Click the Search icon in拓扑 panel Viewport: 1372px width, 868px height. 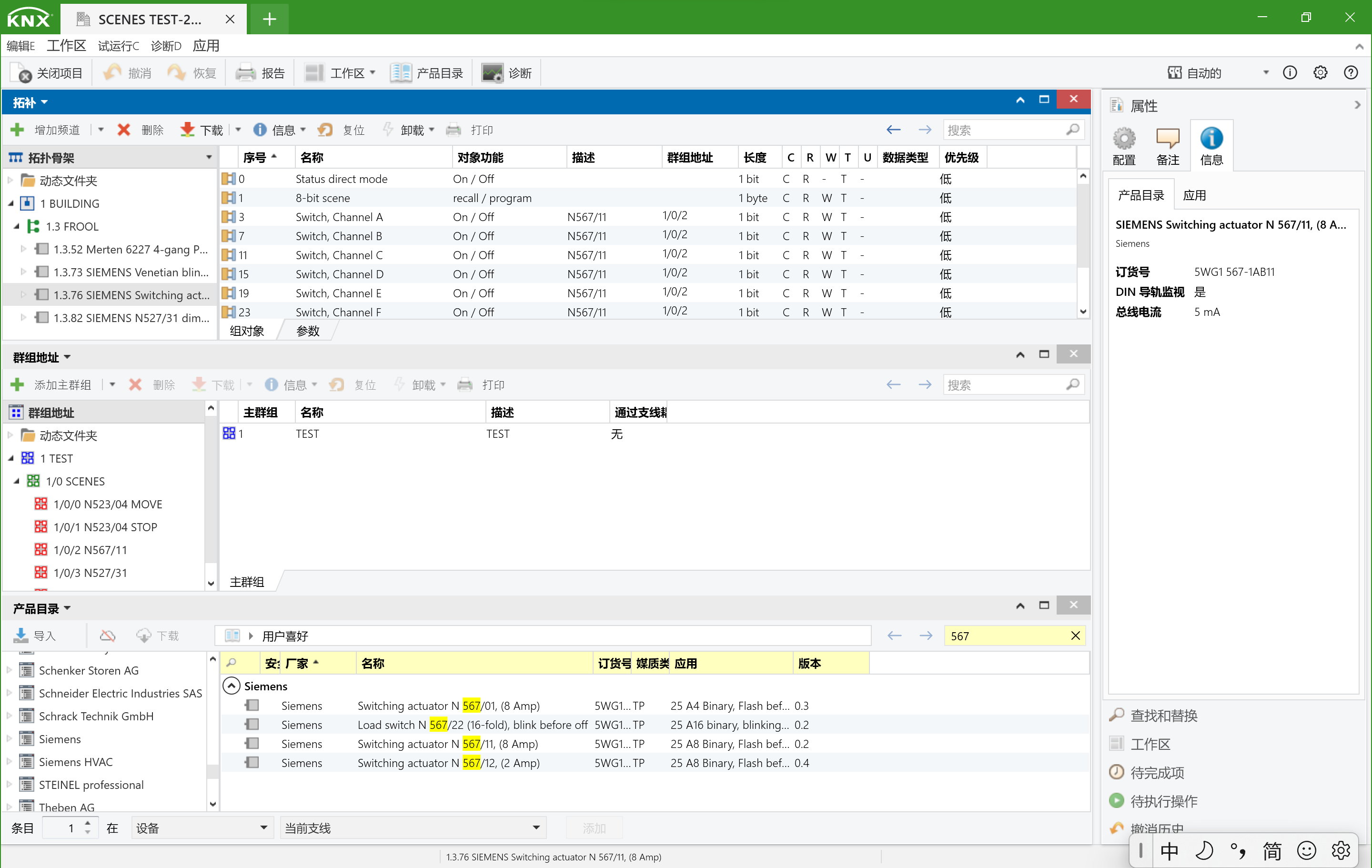[x=1074, y=130]
